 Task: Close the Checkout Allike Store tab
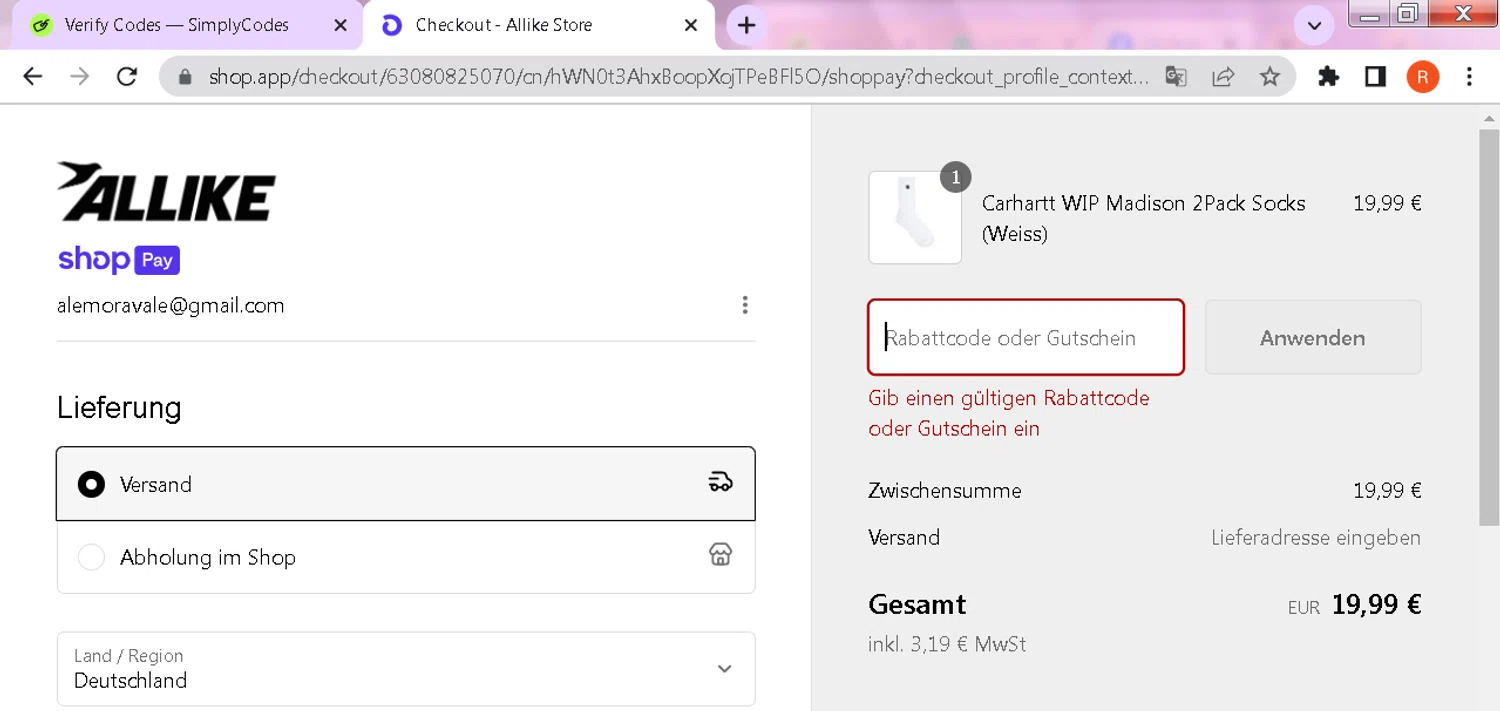coord(691,25)
